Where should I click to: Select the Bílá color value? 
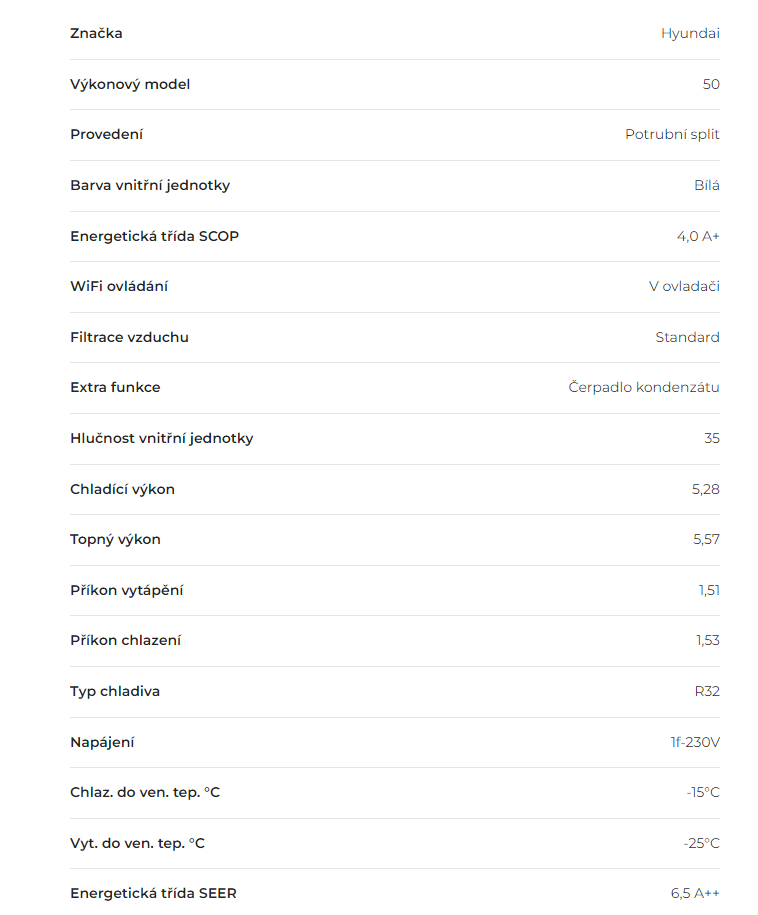[707, 185]
